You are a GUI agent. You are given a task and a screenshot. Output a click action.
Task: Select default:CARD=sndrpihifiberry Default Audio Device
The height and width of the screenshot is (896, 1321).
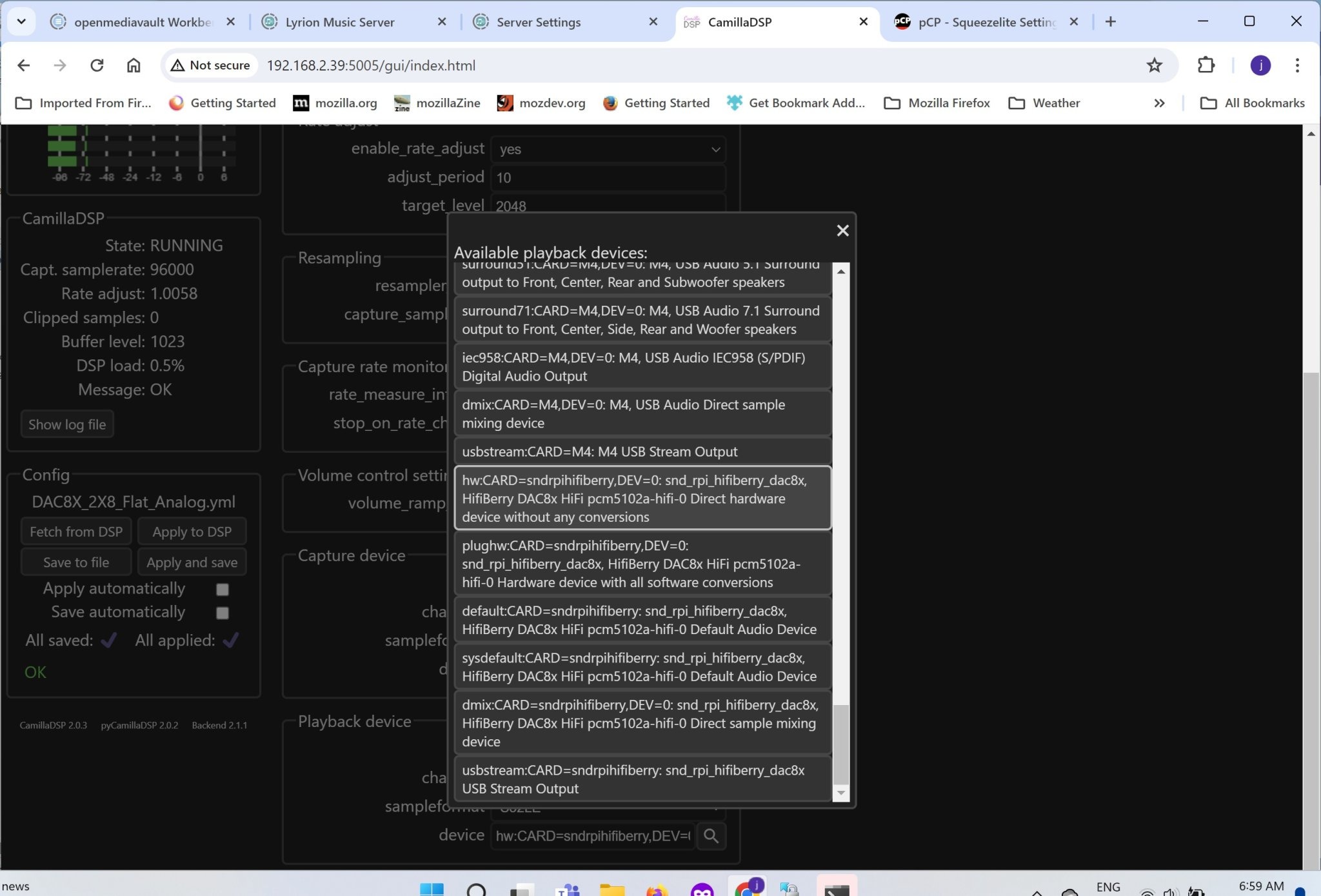(642, 620)
